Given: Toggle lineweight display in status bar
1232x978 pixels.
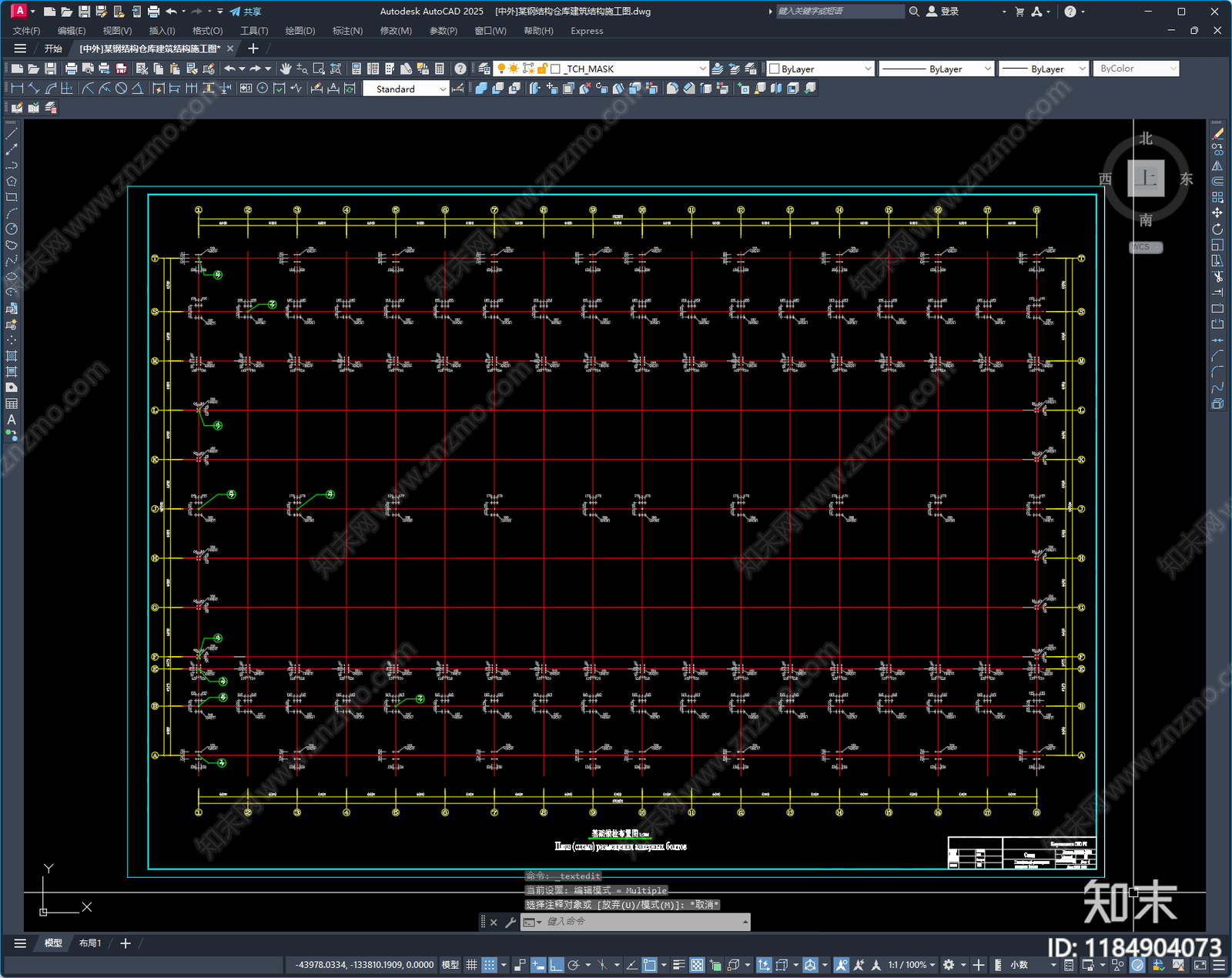Looking at the screenshot, I should tap(678, 965).
